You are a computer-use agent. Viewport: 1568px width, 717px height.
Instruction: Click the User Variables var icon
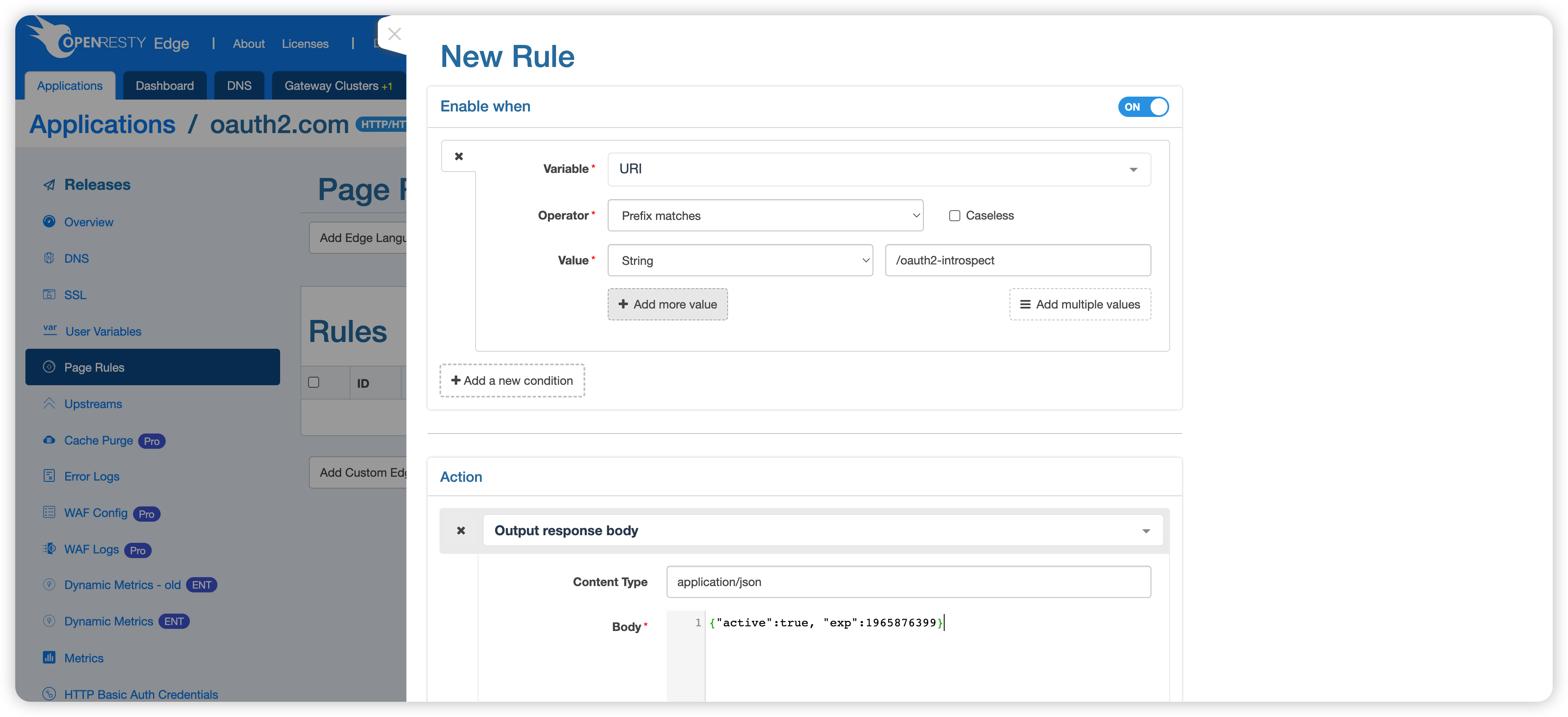[x=50, y=330]
